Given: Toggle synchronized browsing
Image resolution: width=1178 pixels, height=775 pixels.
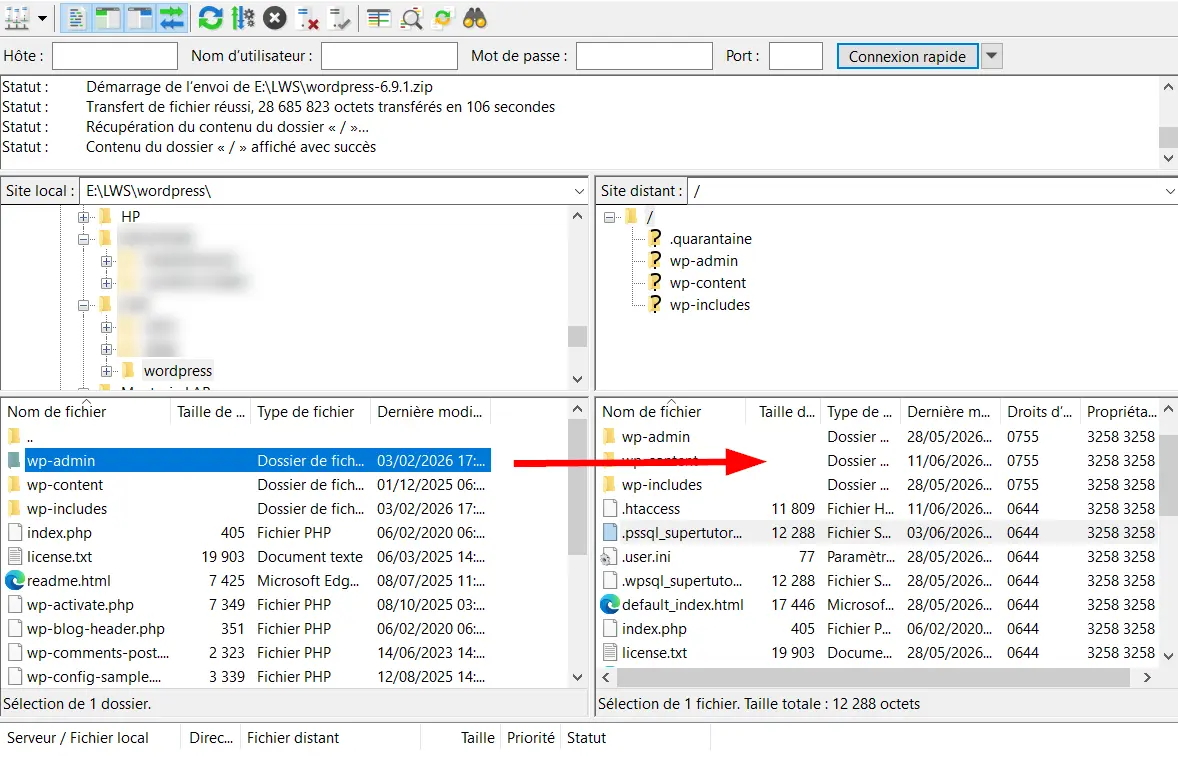Looking at the screenshot, I should pos(443,18).
